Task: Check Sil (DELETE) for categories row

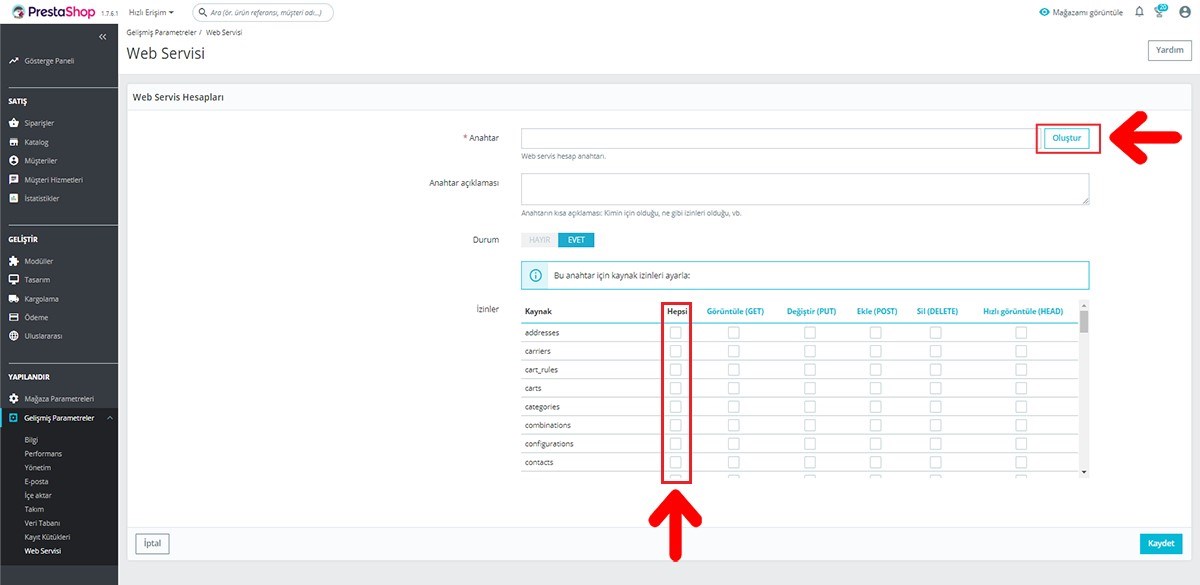Action: pyautogui.click(x=936, y=406)
